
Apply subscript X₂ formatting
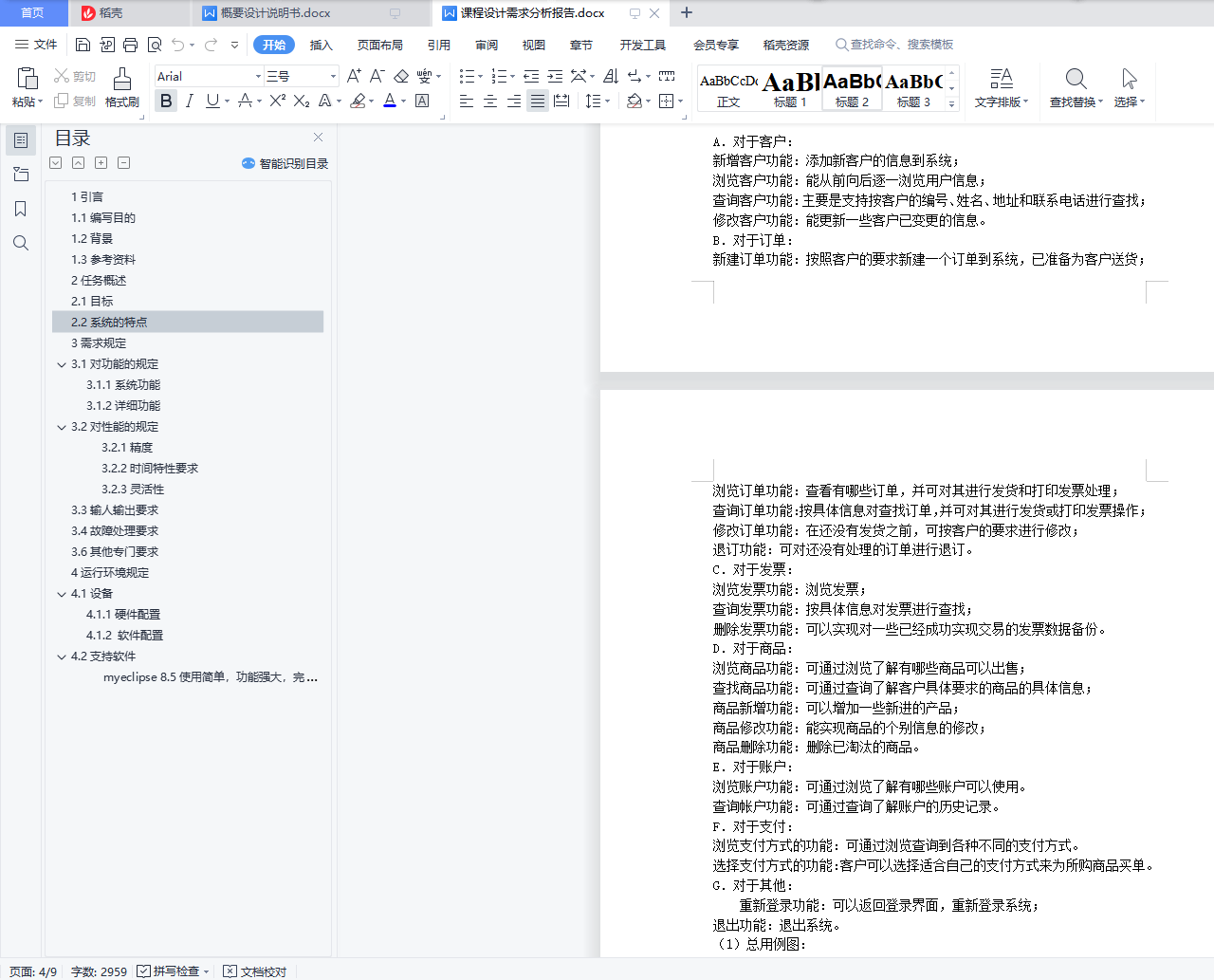302,101
